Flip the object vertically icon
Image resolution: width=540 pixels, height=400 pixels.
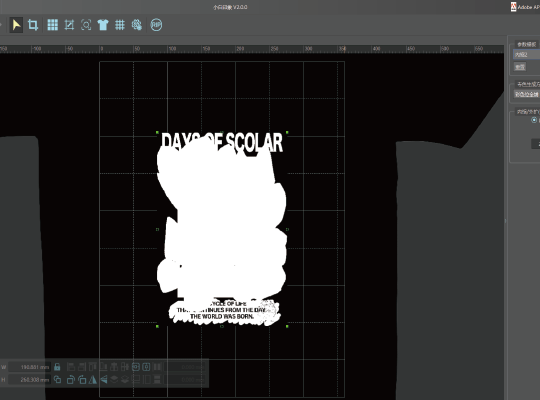pos(103,379)
